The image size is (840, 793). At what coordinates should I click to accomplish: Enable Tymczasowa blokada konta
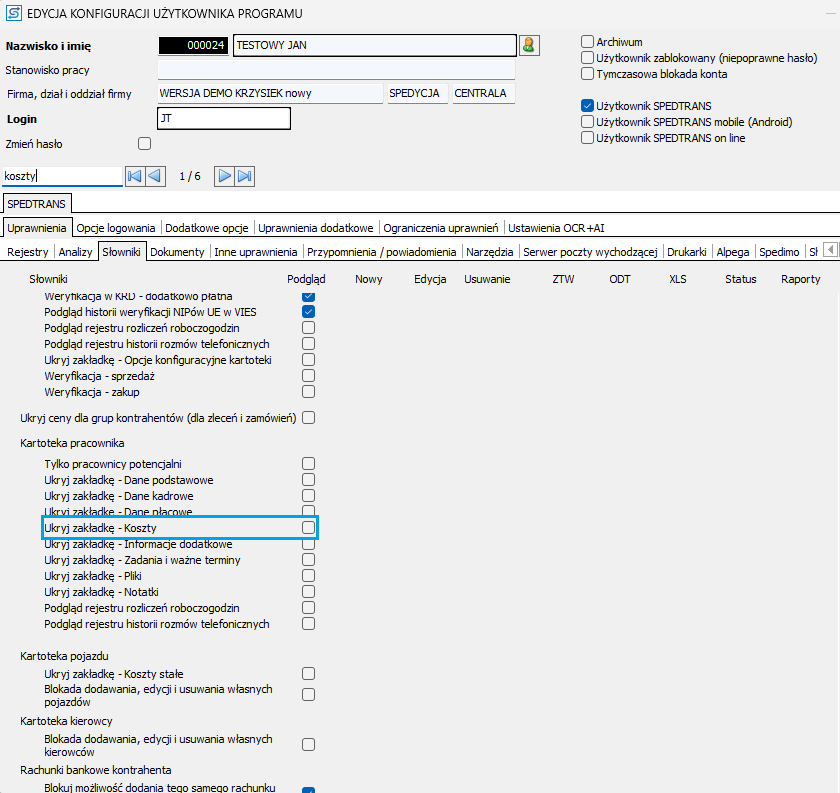point(588,74)
